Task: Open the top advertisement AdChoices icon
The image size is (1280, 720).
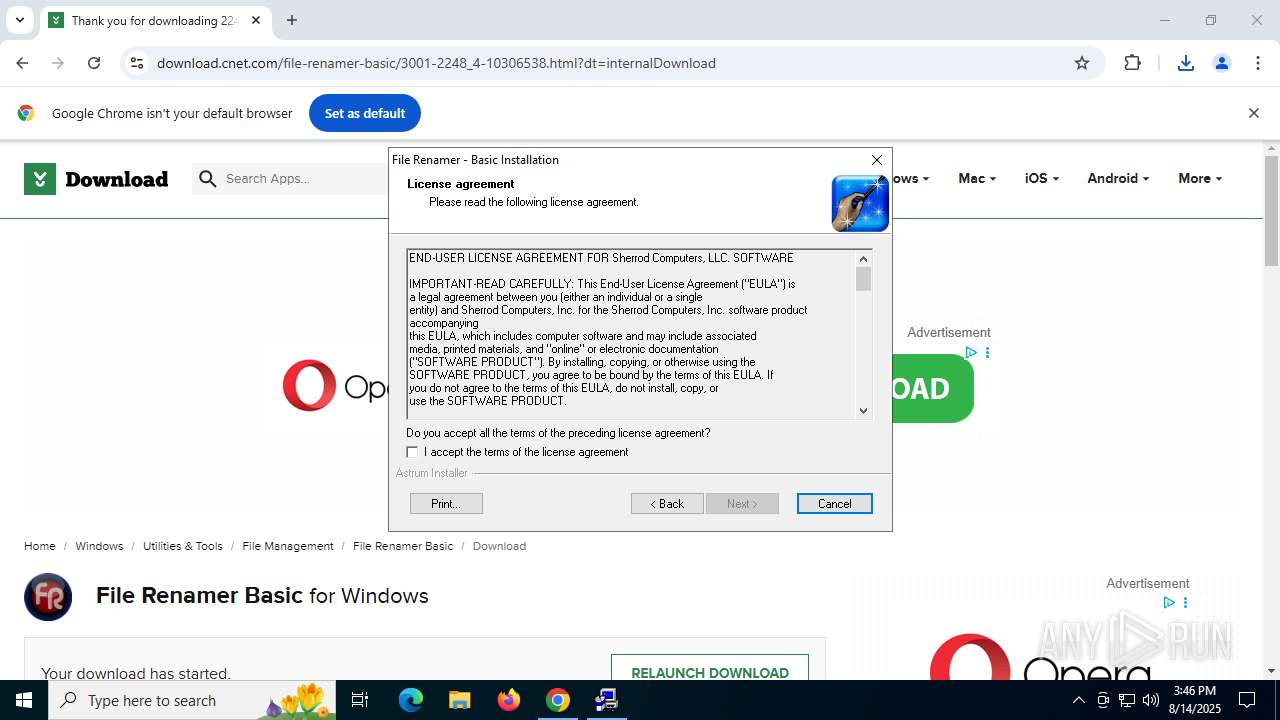Action: 970,353
